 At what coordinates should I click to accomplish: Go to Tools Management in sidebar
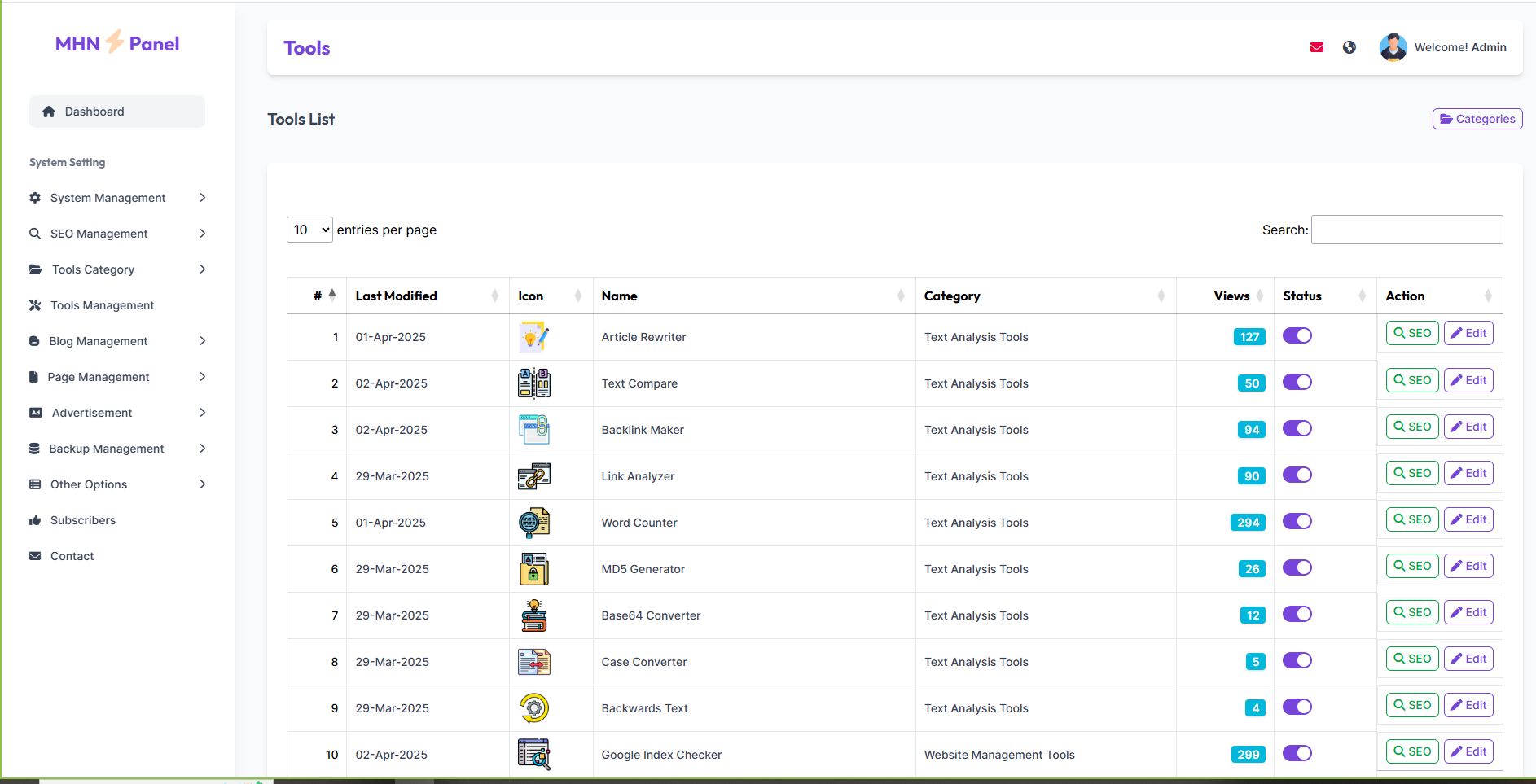pos(102,305)
